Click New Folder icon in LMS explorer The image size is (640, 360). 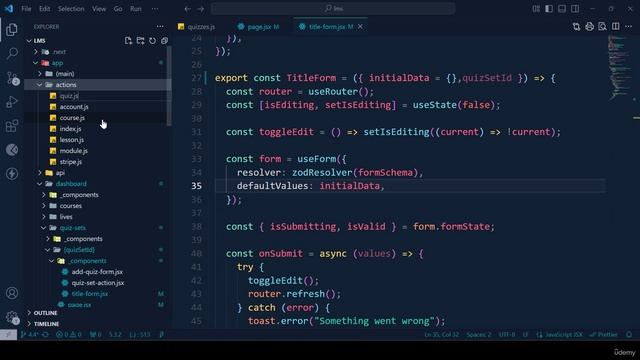pyautogui.click(x=140, y=40)
